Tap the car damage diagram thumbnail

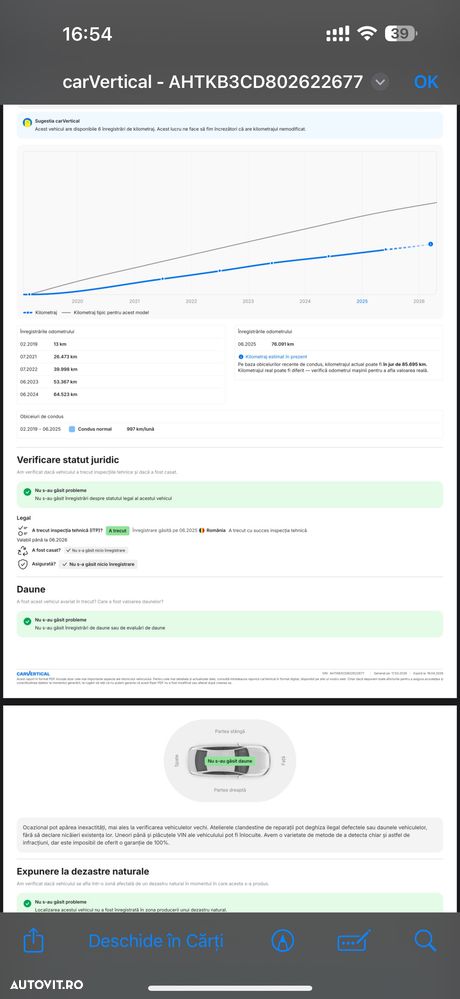coord(229,761)
